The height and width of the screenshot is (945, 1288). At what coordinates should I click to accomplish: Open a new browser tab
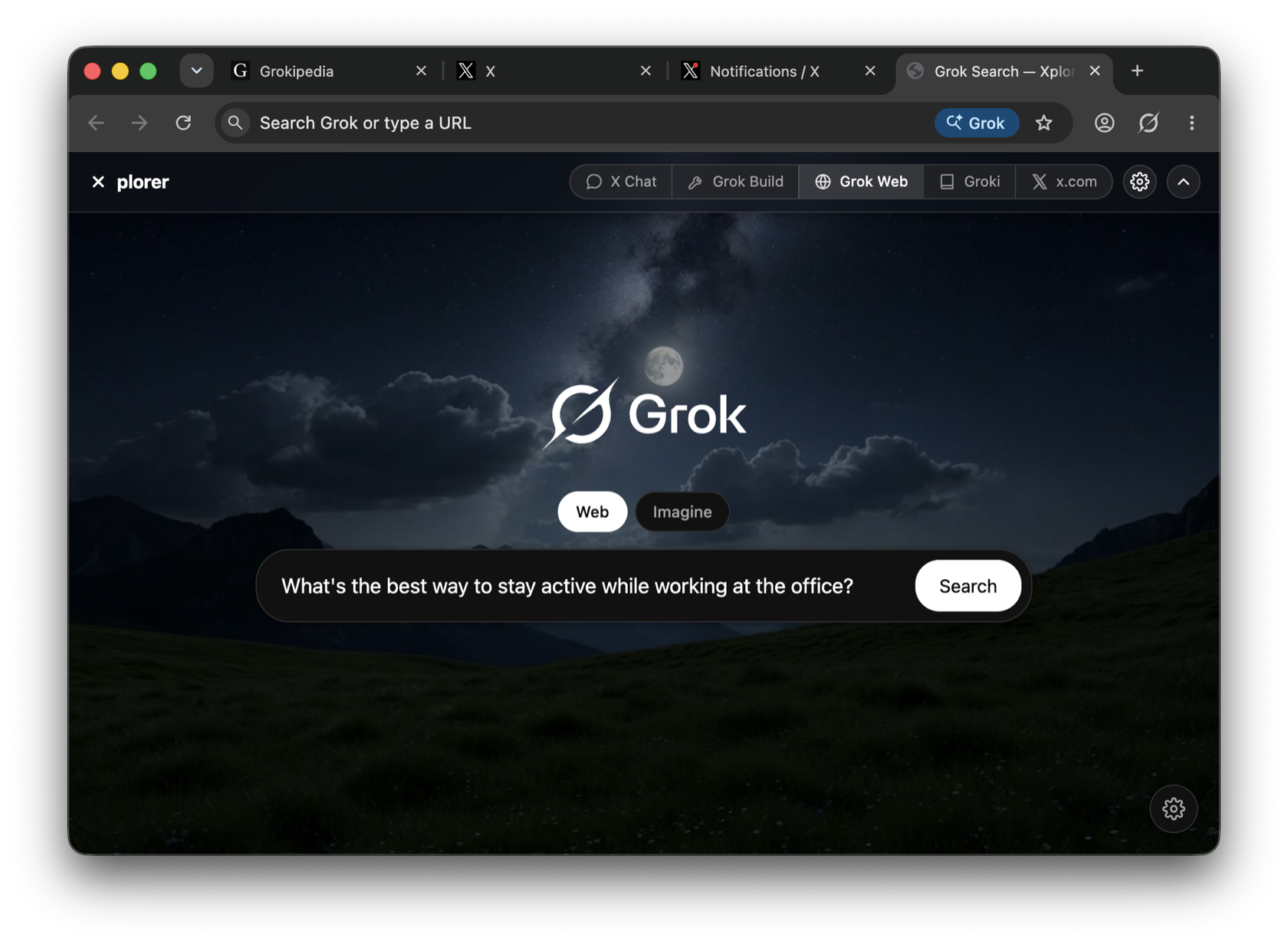click(1137, 71)
